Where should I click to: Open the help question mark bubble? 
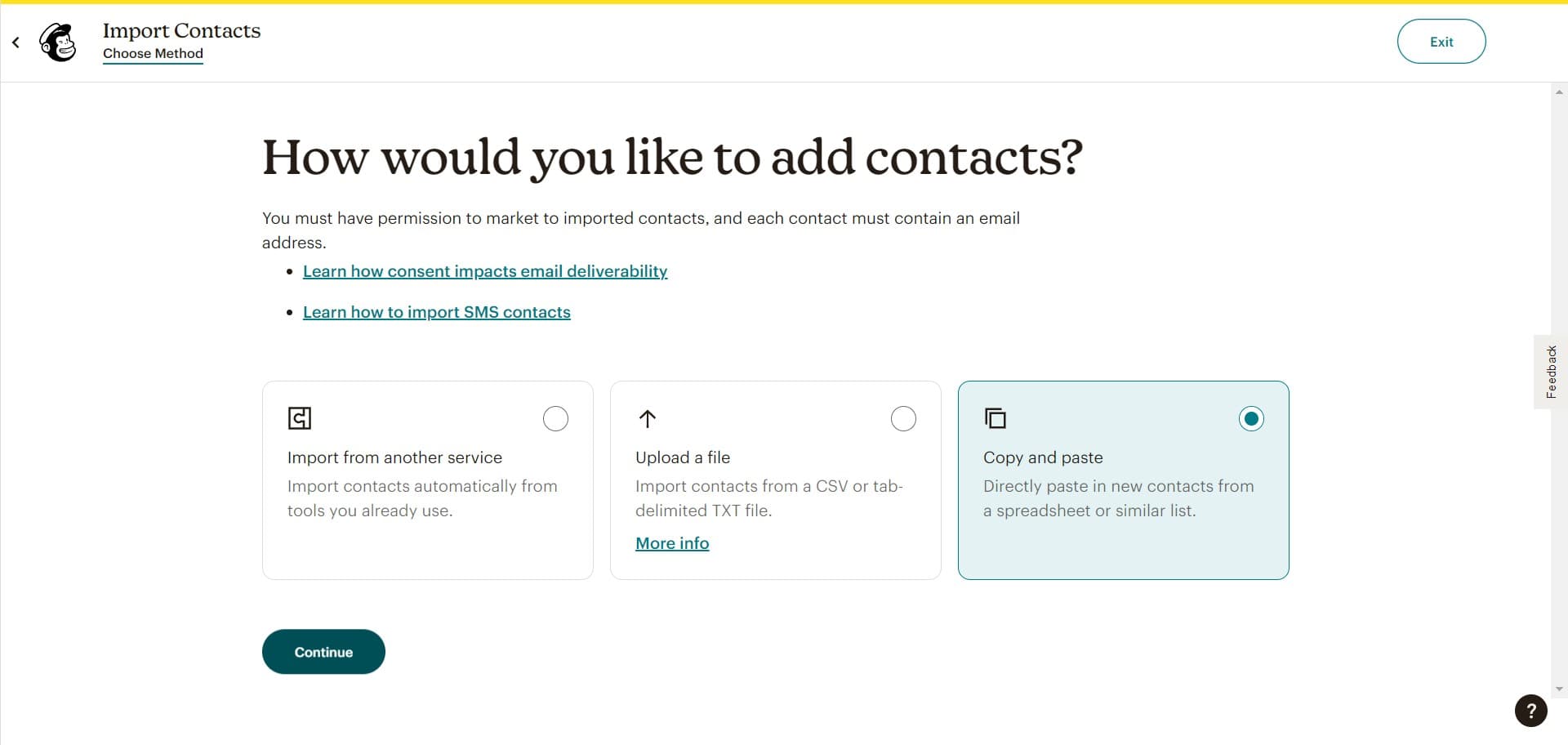(1530, 711)
